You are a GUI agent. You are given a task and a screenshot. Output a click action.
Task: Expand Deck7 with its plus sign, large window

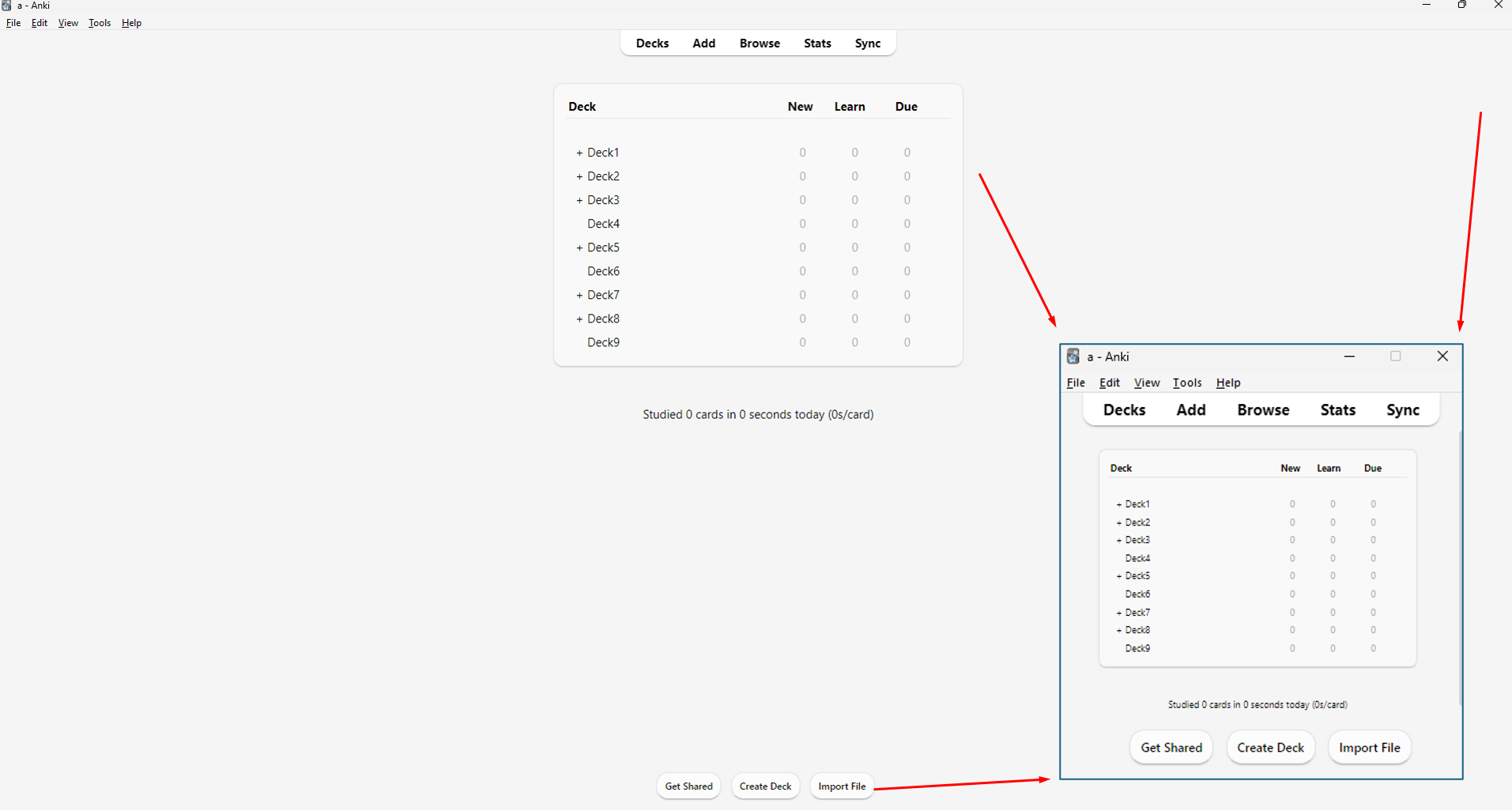579,295
